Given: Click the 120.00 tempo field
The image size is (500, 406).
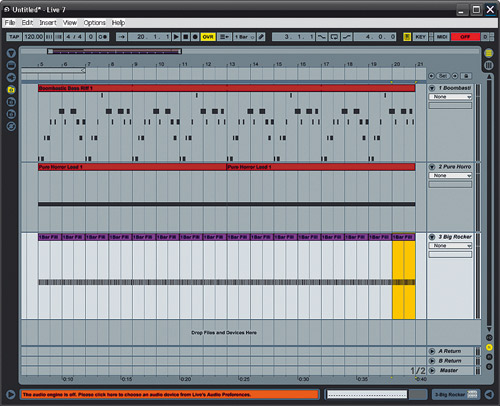Looking at the screenshot, I should coord(33,37).
